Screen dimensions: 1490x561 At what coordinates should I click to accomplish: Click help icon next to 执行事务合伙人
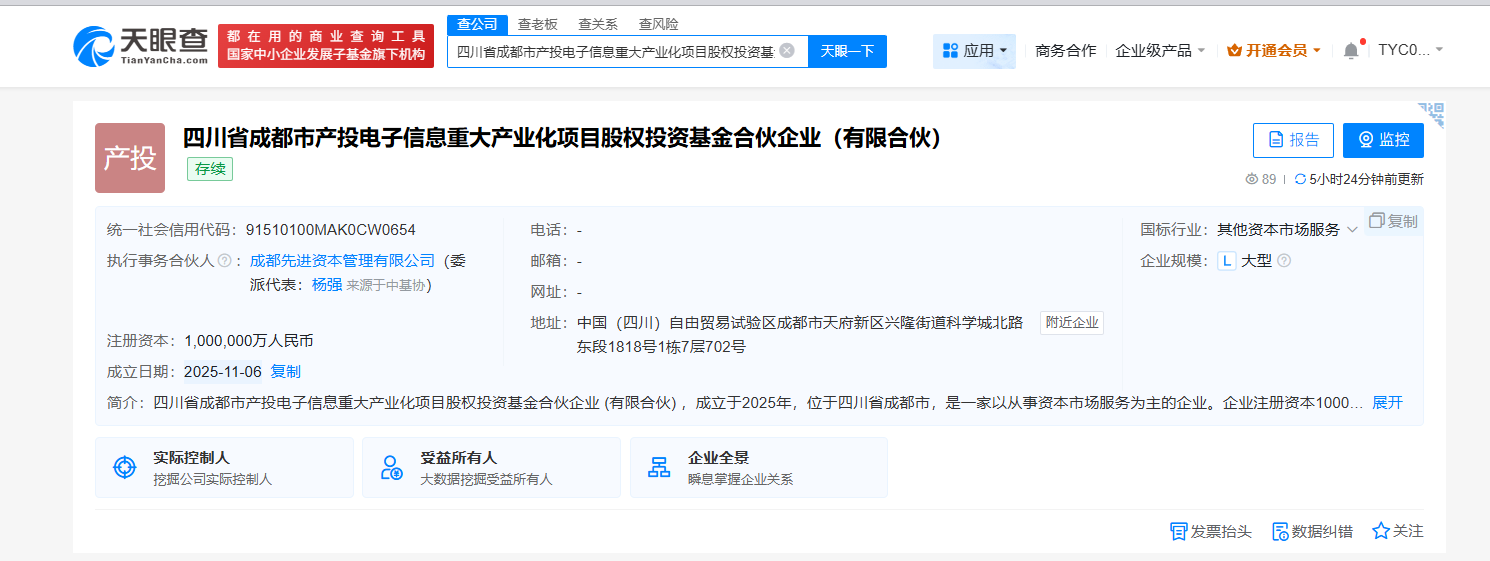click(x=224, y=261)
